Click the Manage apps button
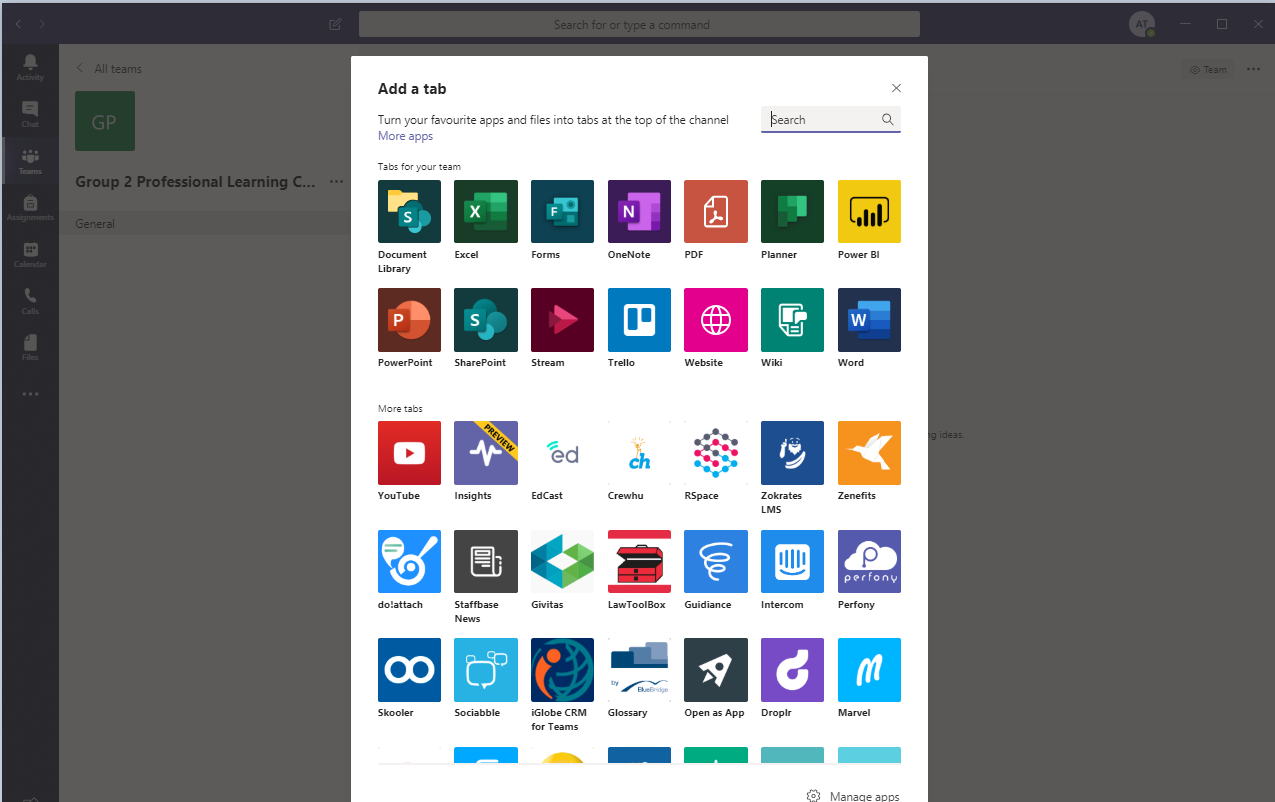The height and width of the screenshot is (802, 1275). pyautogui.click(x=853, y=797)
